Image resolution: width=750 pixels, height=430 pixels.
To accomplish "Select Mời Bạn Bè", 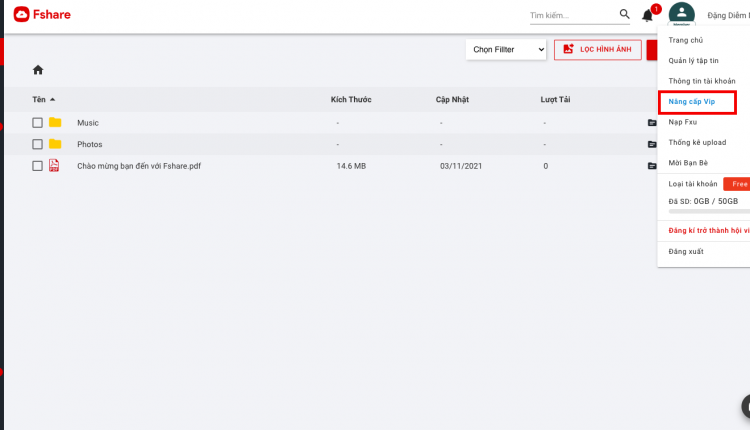I will point(688,163).
